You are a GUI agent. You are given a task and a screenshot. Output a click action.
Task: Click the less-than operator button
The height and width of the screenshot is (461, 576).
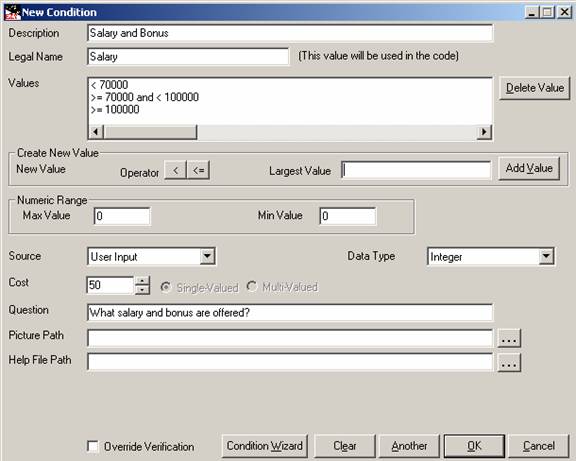[x=176, y=170]
